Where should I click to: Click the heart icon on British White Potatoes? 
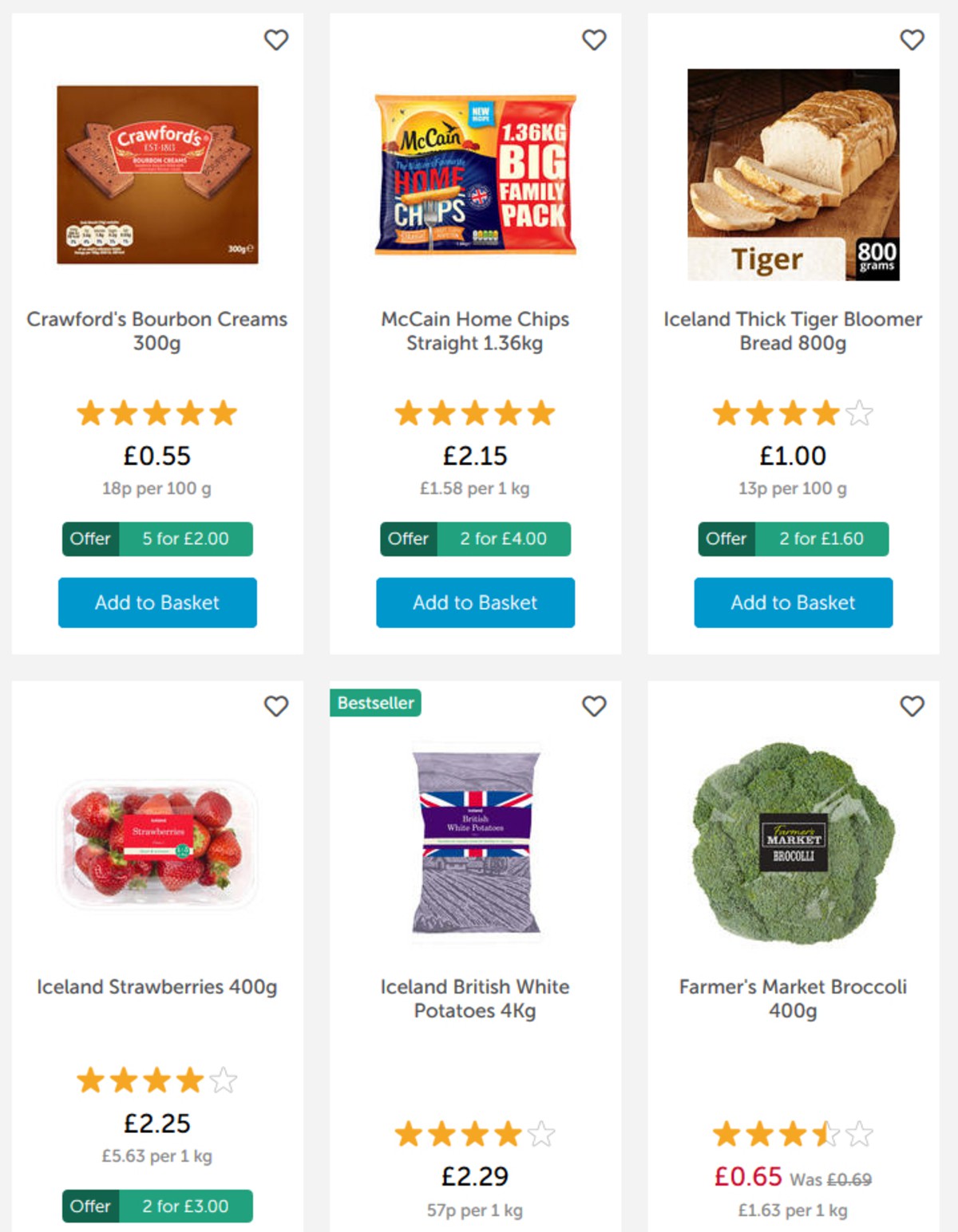(x=594, y=706)
